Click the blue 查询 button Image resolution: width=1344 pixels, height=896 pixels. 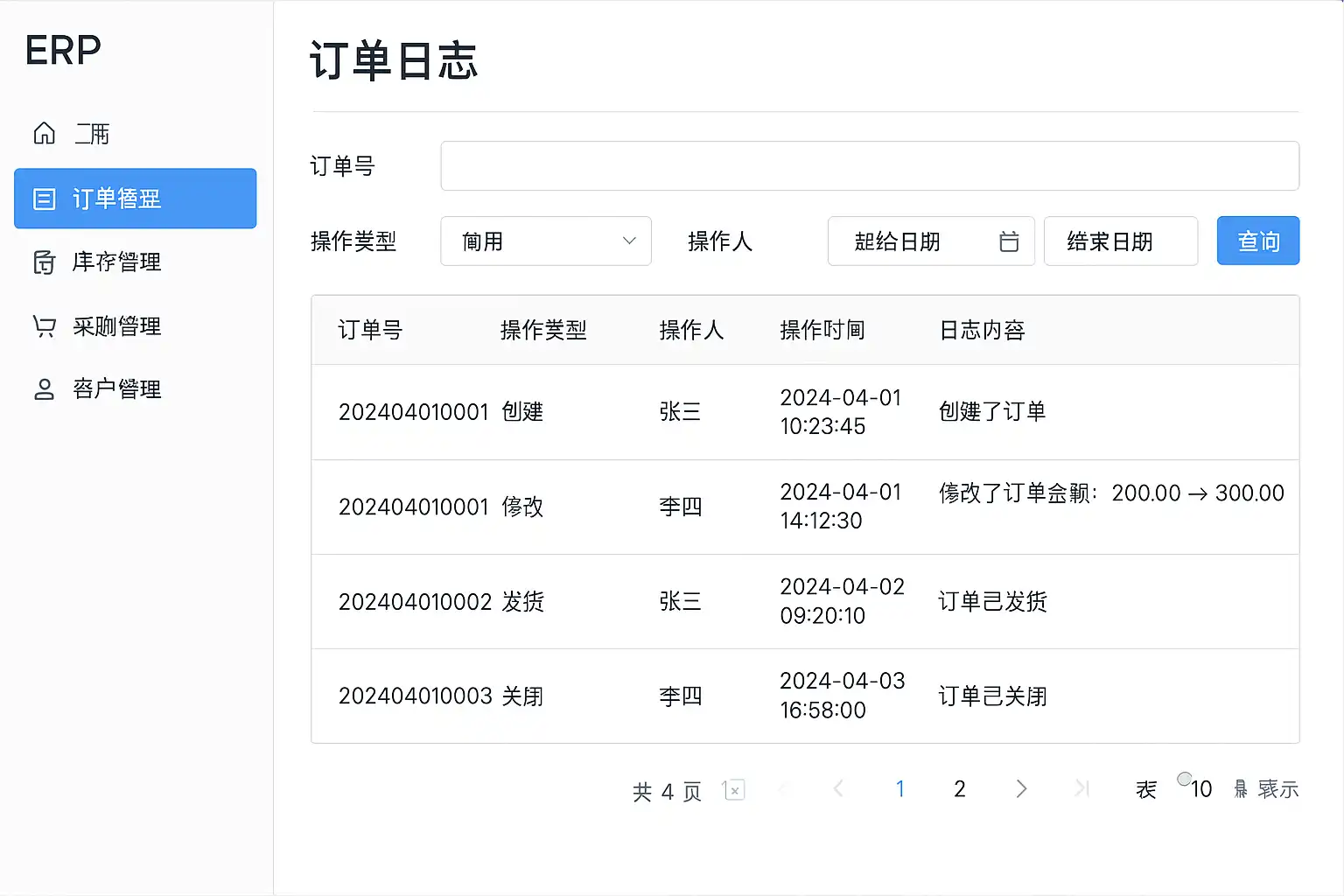coord(1257,241)
